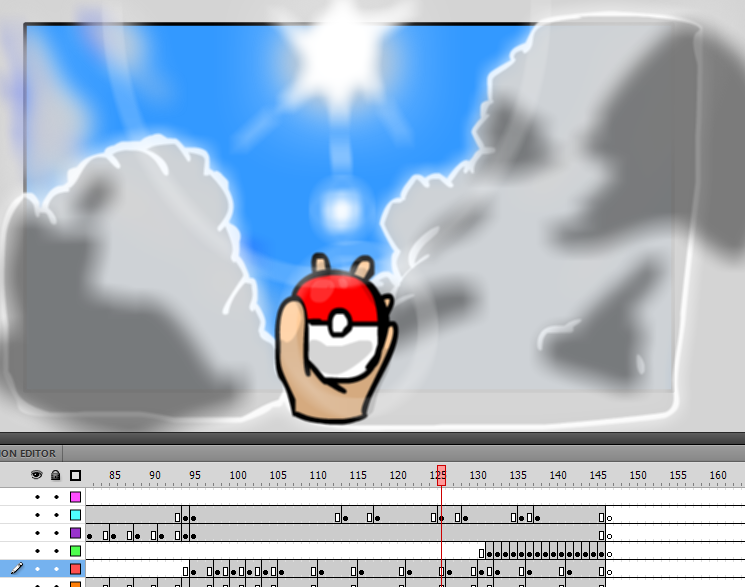Toggle lock dot of the cyan layer
The width and height of the screenshot is (745, 587).
[56, 515]
